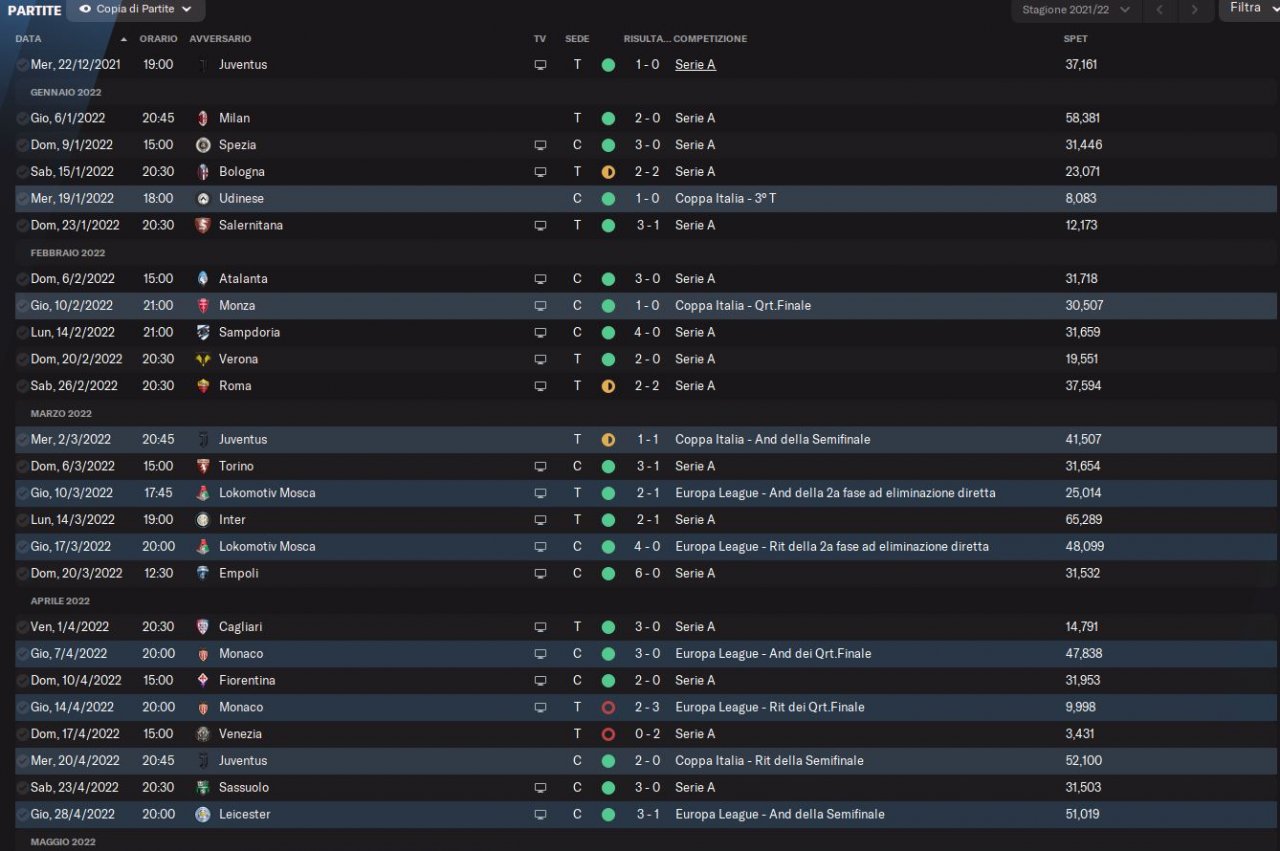
Task: Click the red loss indicator for the Venezia match
Action: pyautogui.click(x=608, y=734)
